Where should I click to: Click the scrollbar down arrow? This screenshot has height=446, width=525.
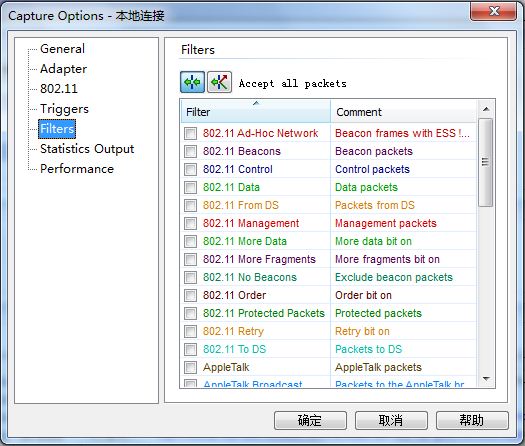486,379
